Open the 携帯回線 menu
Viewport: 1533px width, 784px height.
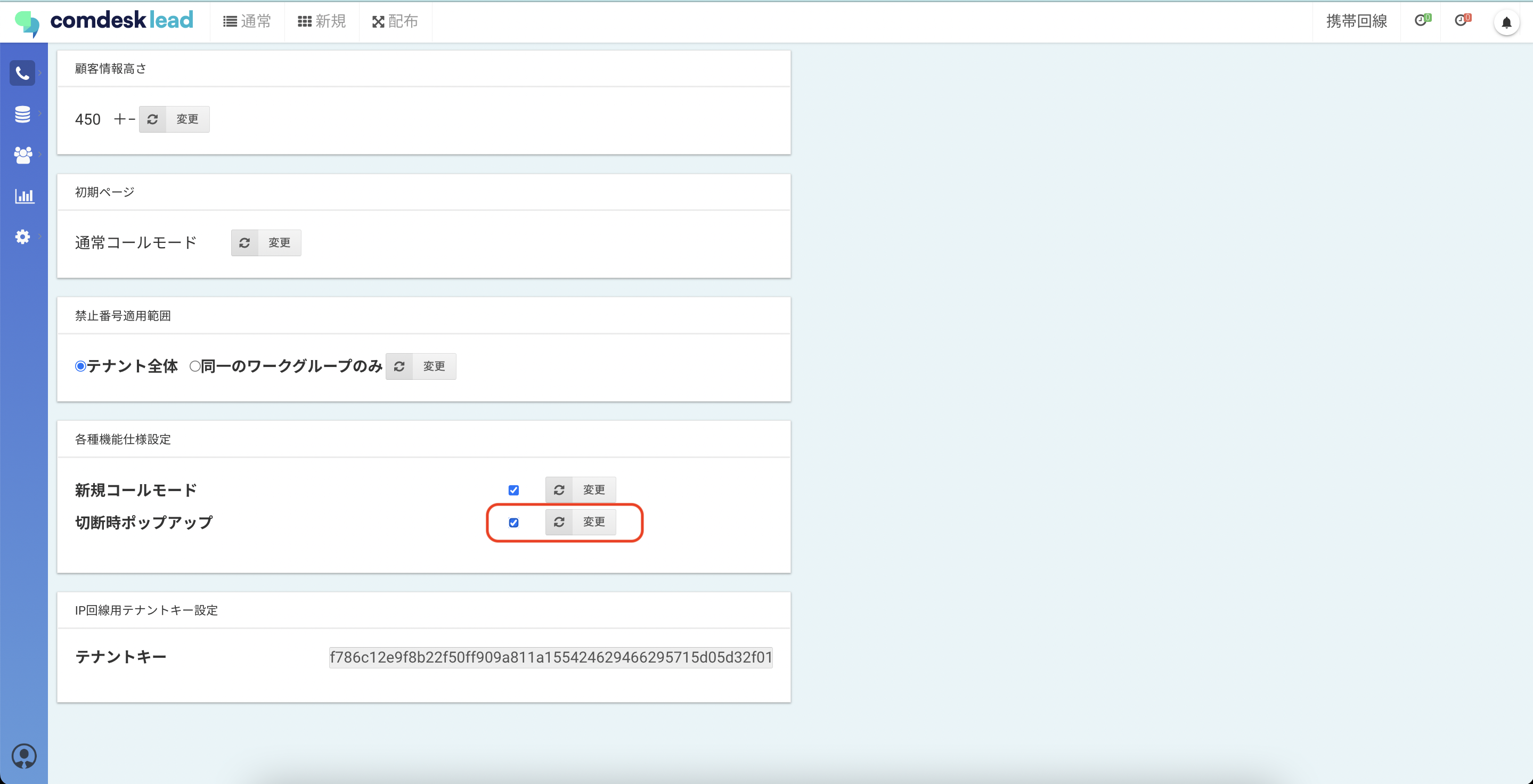click(1356, 21)
